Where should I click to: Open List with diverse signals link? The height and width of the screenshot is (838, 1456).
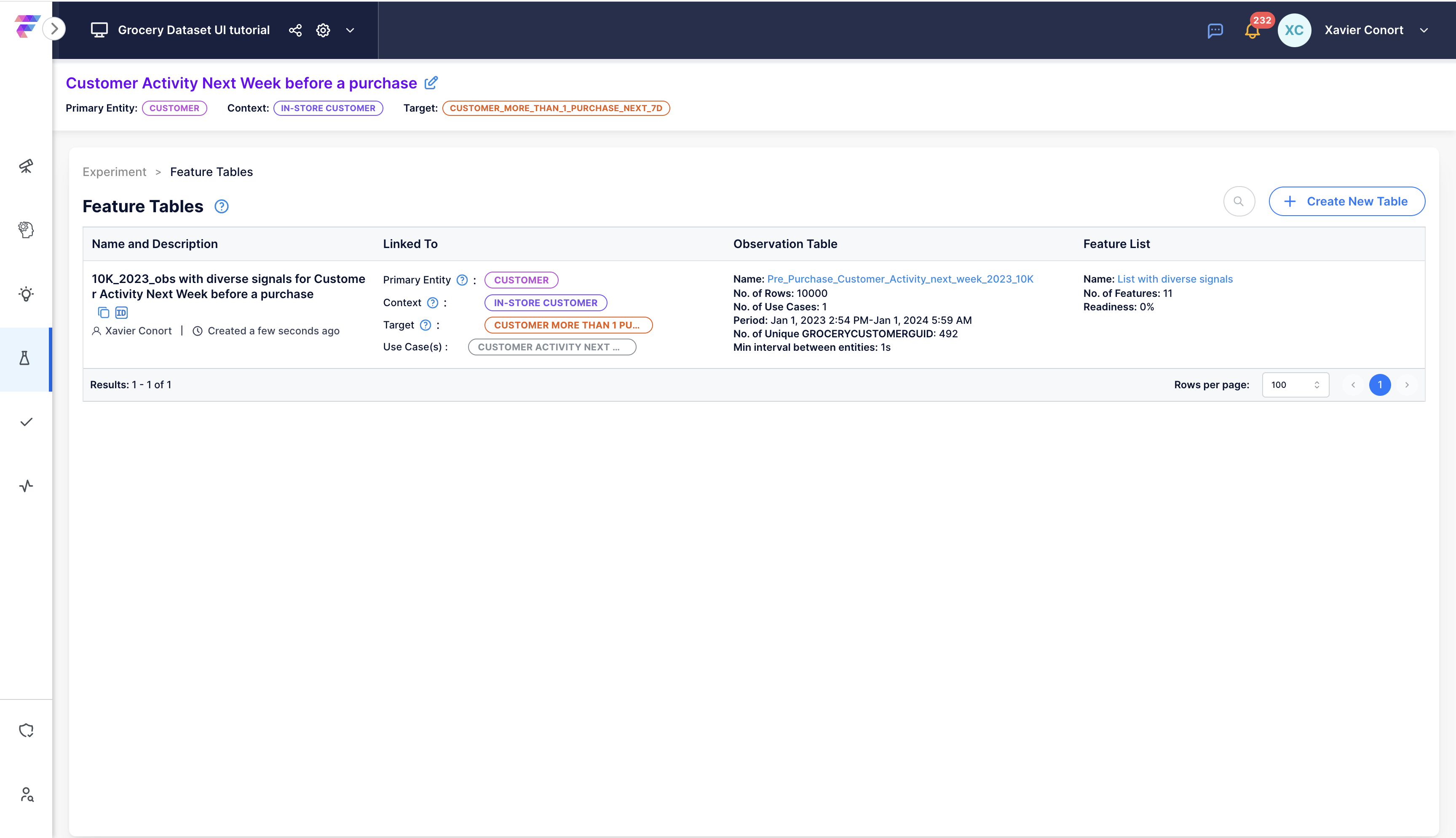pos(1175,279)
